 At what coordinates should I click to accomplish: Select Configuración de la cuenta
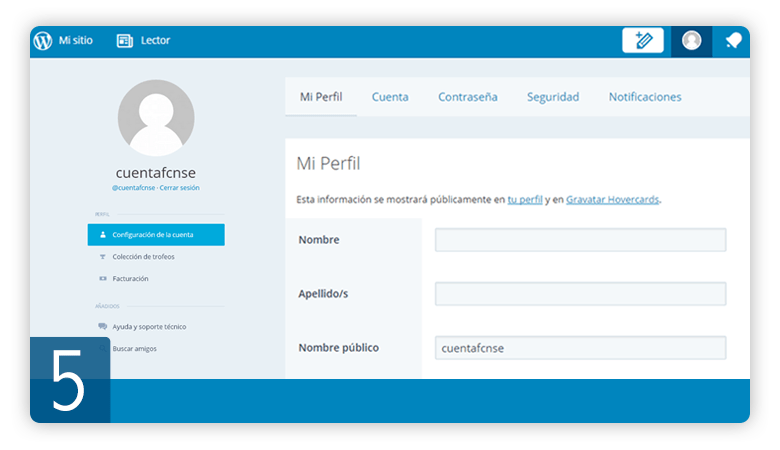(x=156, y=235)
